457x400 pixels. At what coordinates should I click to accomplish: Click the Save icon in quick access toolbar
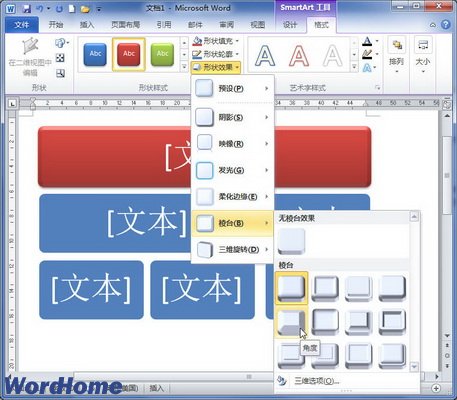coord(26,8)
